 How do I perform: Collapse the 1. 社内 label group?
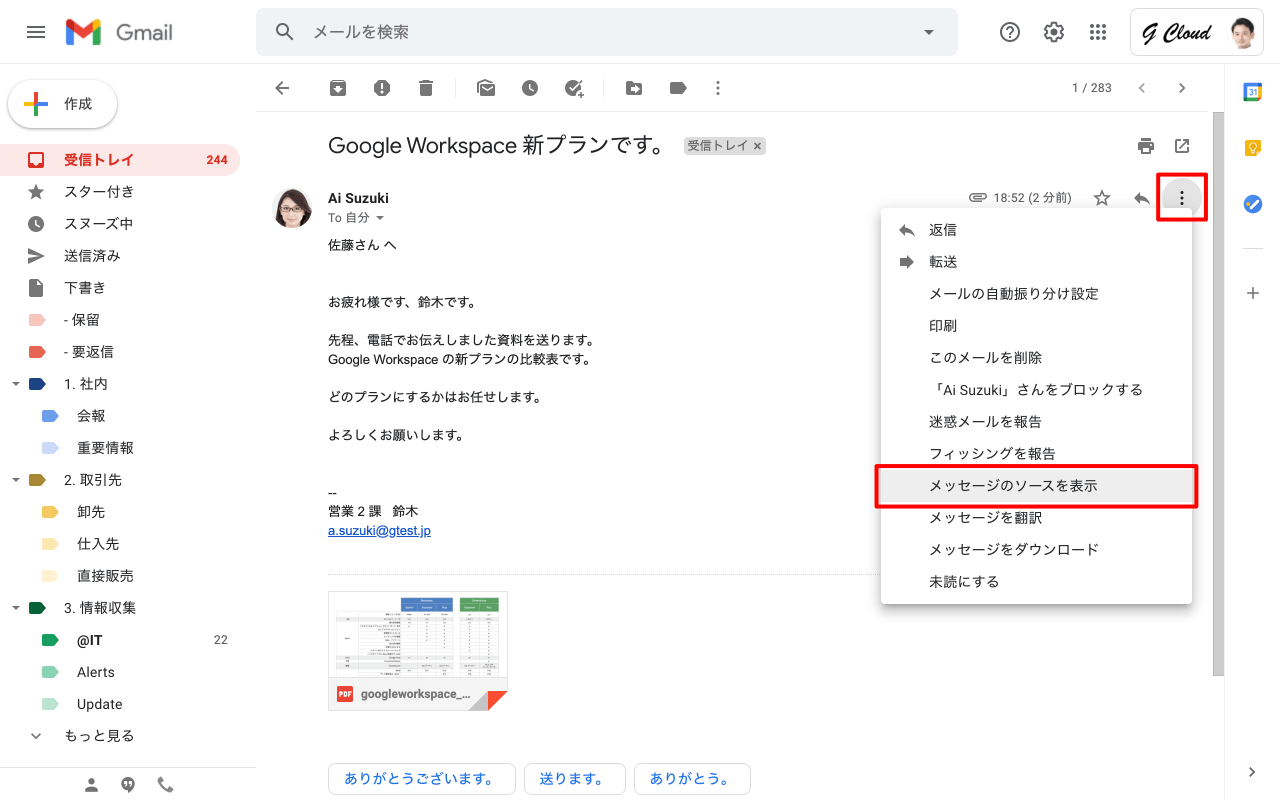click(x=15, y=384)
